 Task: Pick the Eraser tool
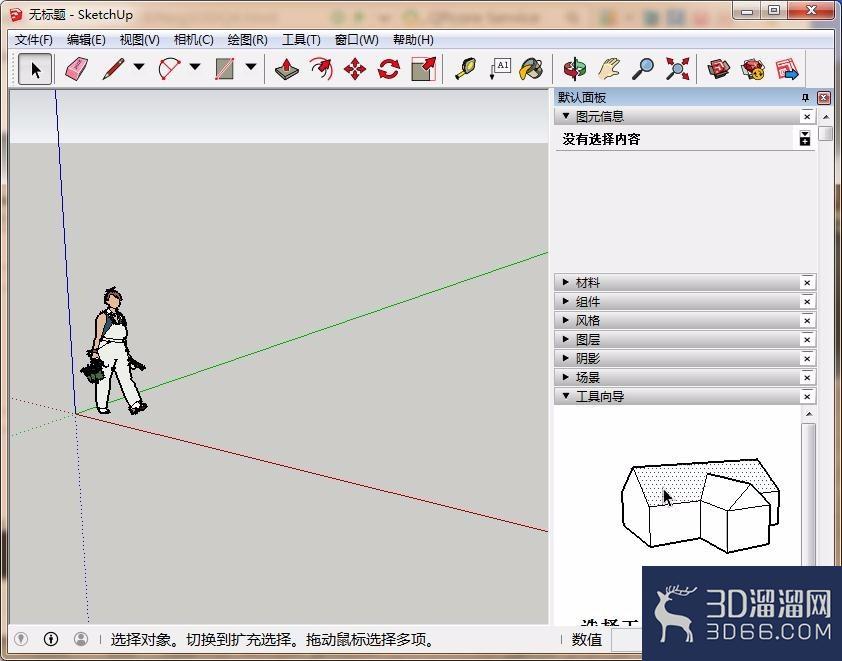[76, 69]
